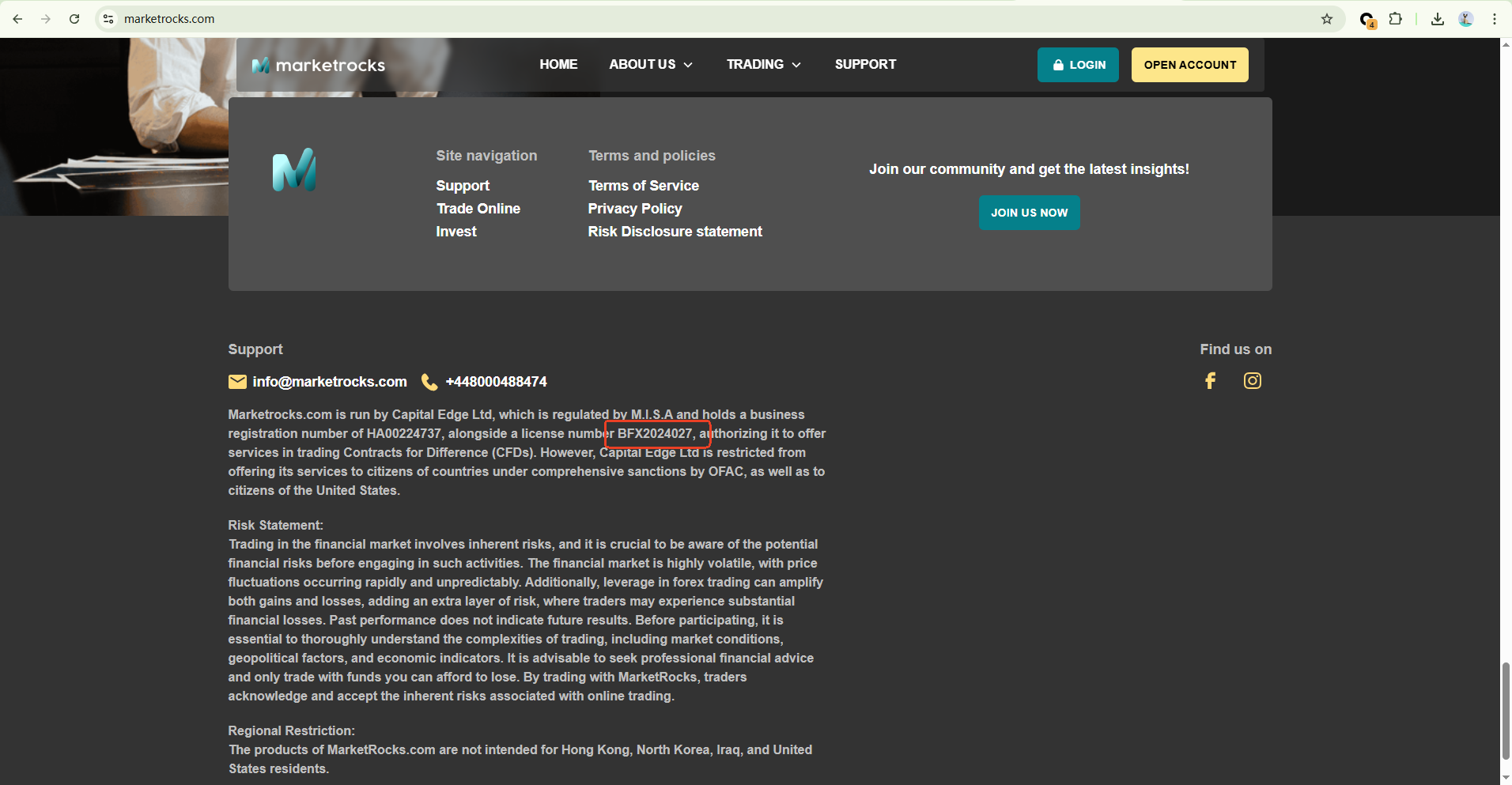Click the 'Site navigation' heading
The image size is (1512, 785).
coord(486,156)
